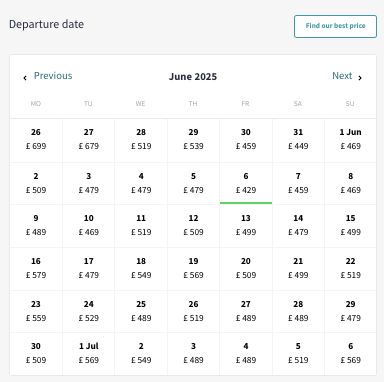Choose 30 June departure at £509
The height and width of the screenshot is (382, 384).
(x=36, y=354)
